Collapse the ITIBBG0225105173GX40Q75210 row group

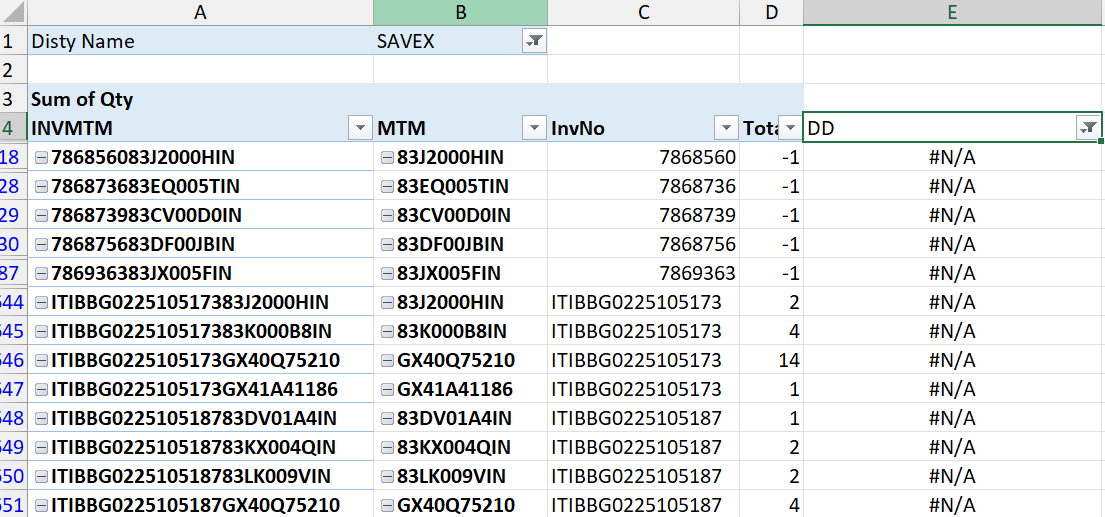[41, 361]
